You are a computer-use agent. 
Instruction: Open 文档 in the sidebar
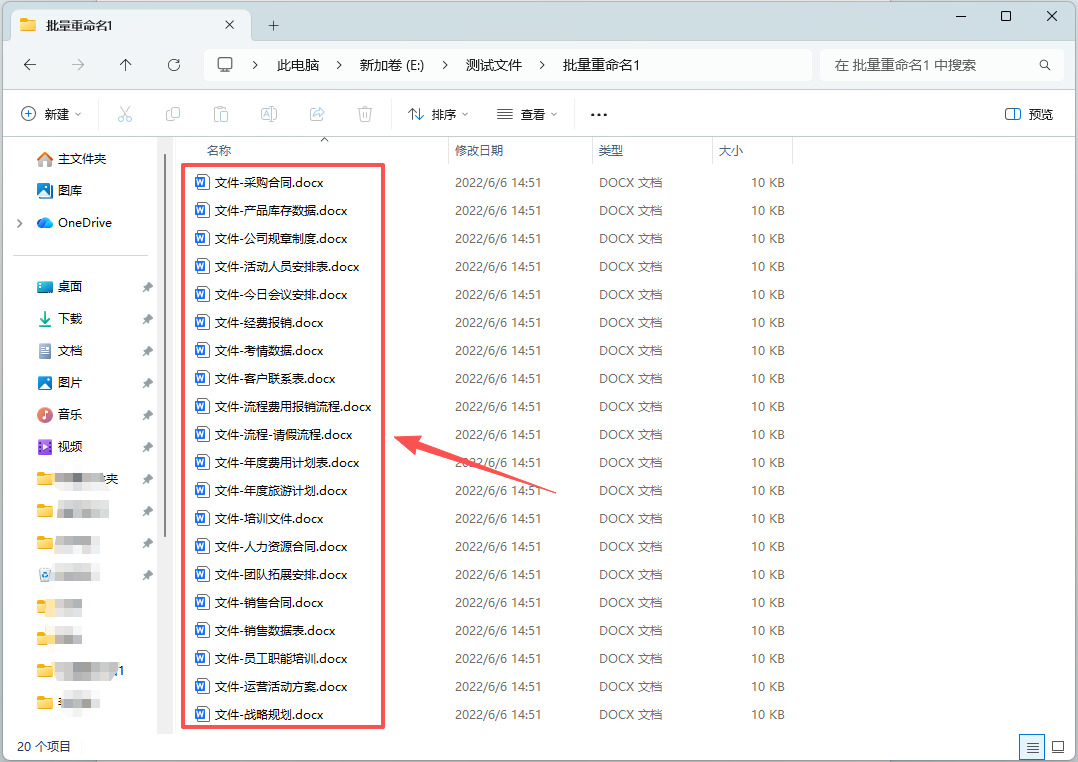60,351
